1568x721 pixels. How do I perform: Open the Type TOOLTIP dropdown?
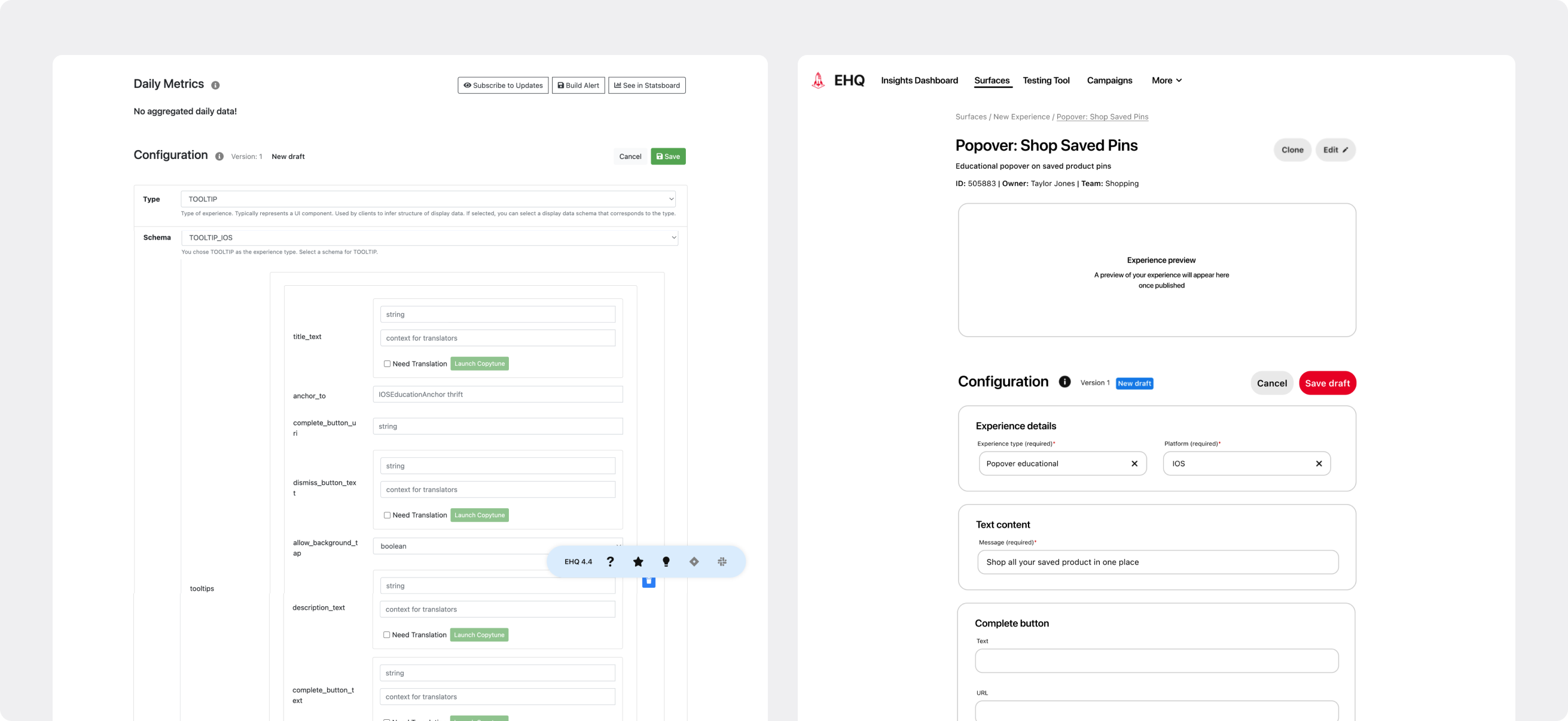428,199
